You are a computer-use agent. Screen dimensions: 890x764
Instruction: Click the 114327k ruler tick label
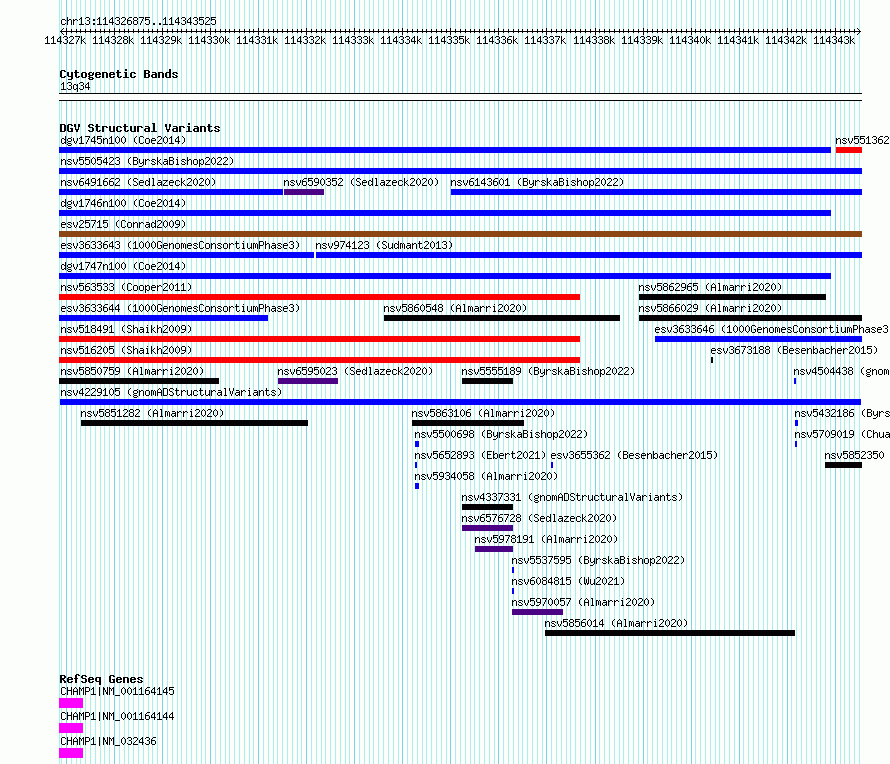click(65, 40)
